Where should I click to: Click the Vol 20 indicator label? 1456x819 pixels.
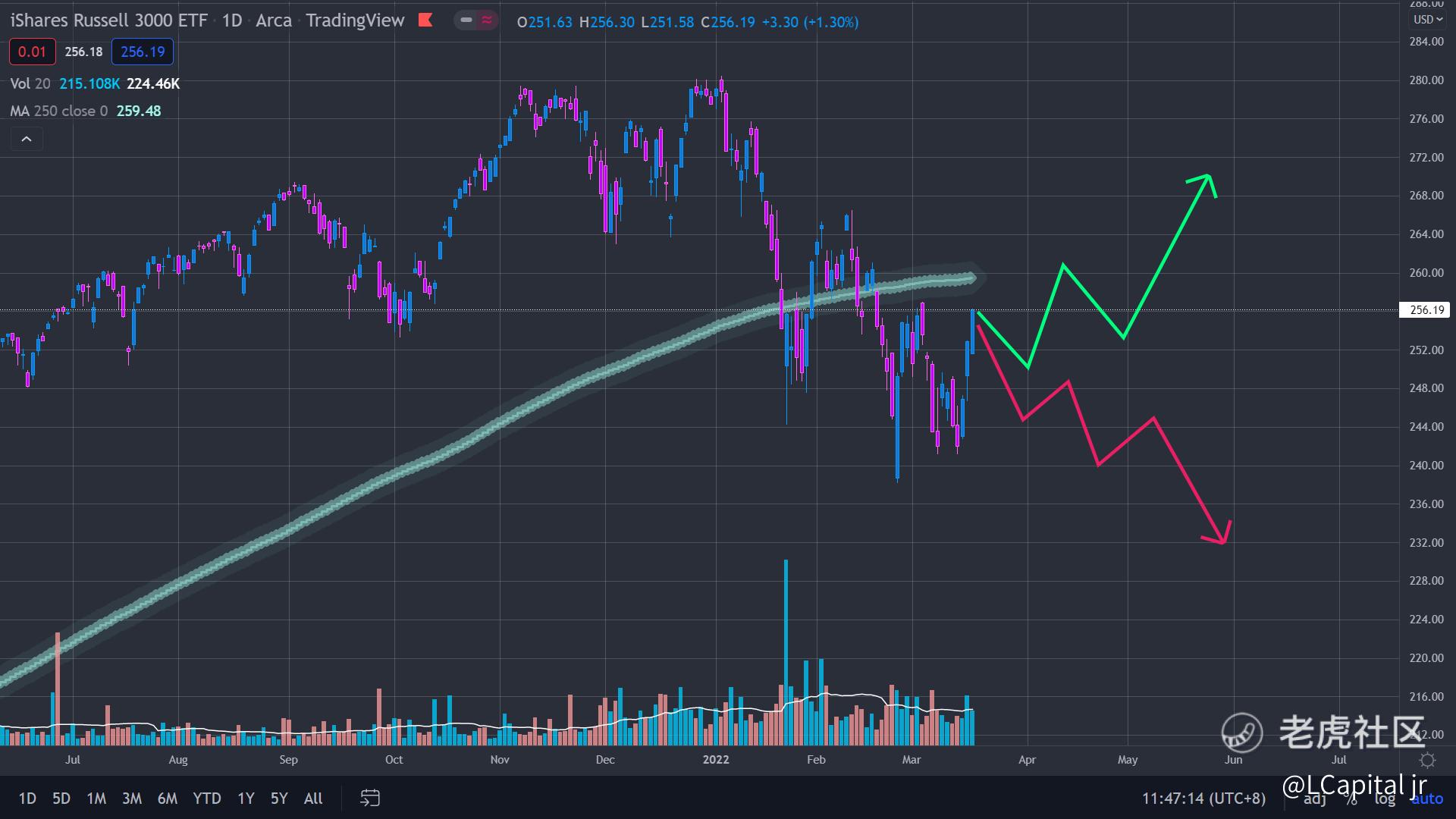(x=30, y=83)
